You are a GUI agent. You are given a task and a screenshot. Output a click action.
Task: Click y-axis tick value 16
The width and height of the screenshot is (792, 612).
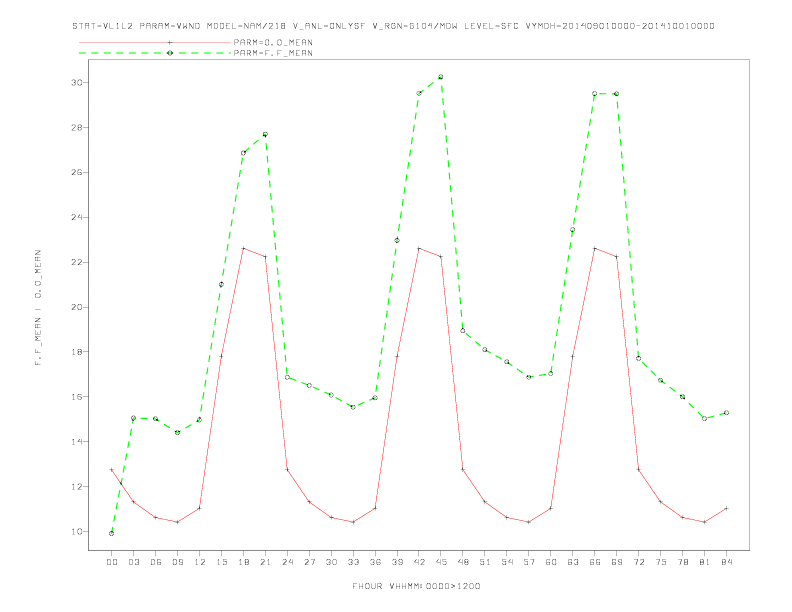(77, 396)
